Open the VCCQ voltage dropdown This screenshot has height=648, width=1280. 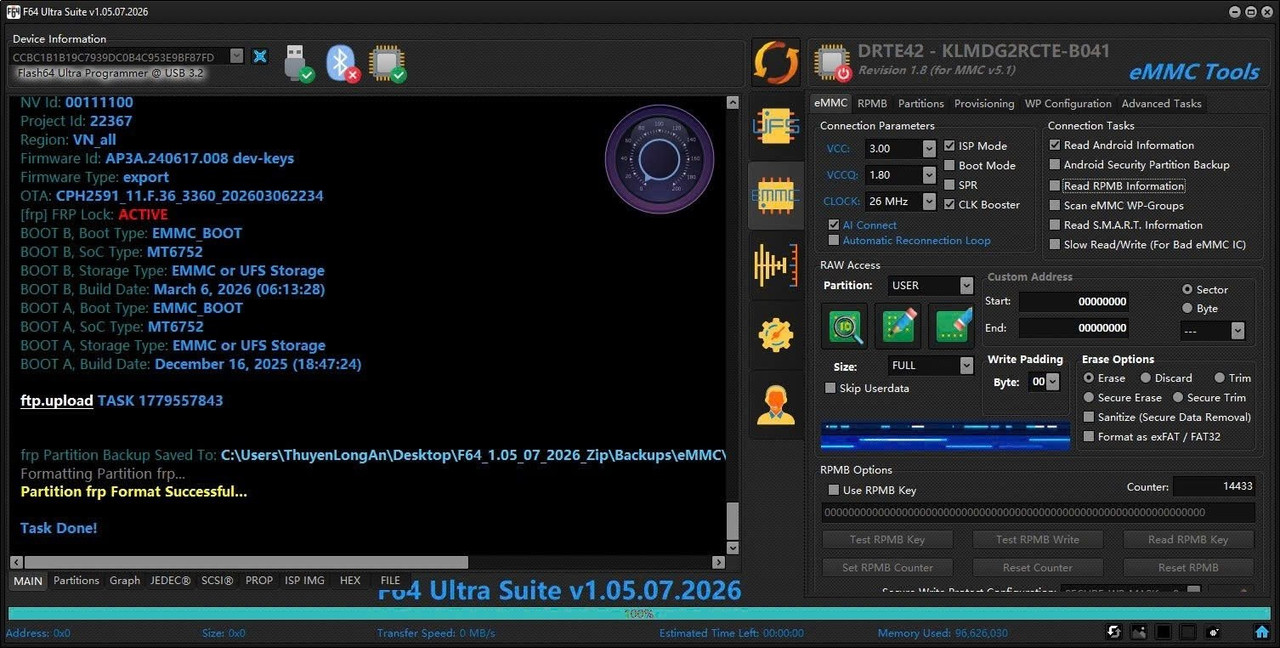tap(929, 175)
